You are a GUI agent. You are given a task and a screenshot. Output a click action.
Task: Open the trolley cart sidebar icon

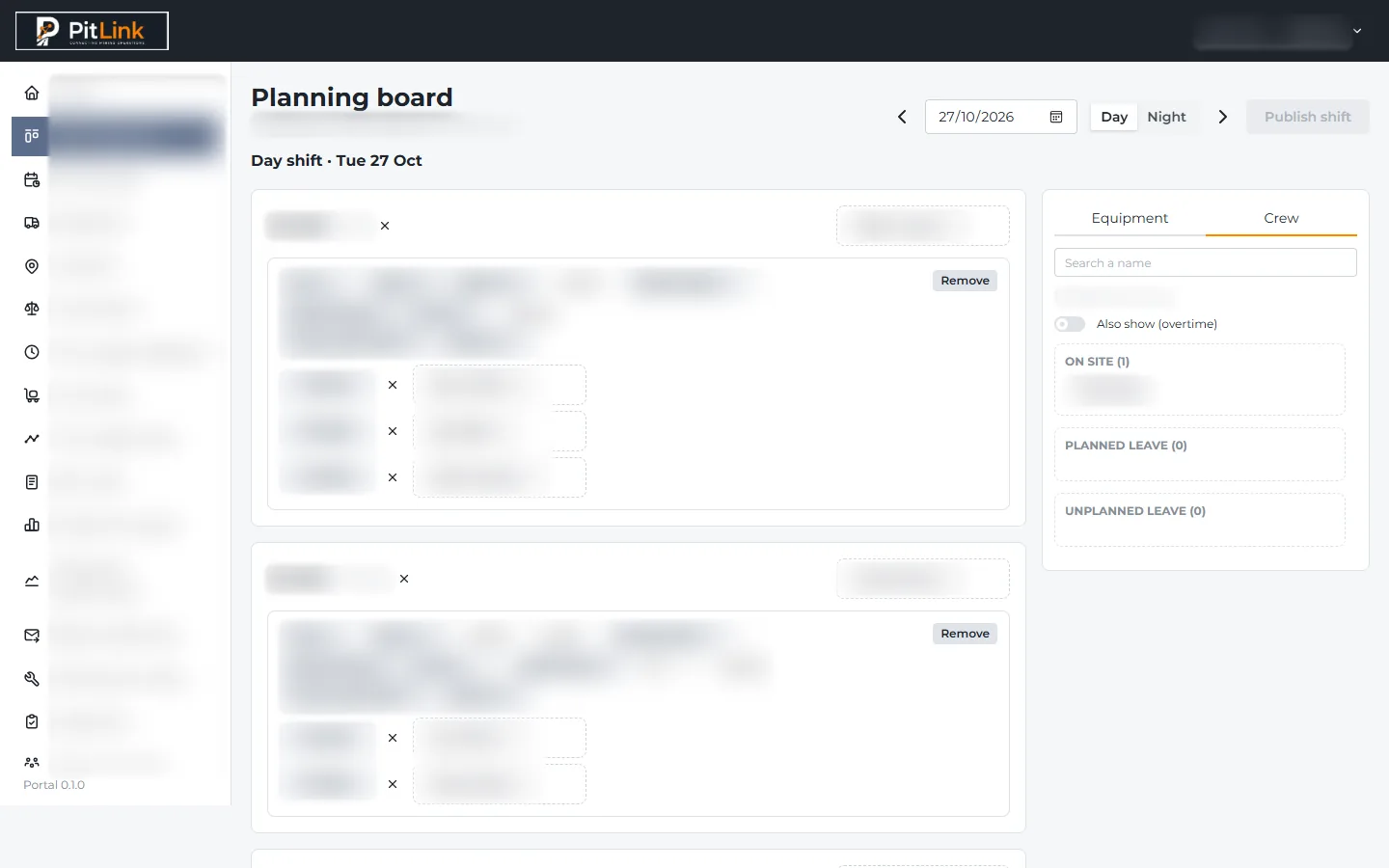click(32, 395)
